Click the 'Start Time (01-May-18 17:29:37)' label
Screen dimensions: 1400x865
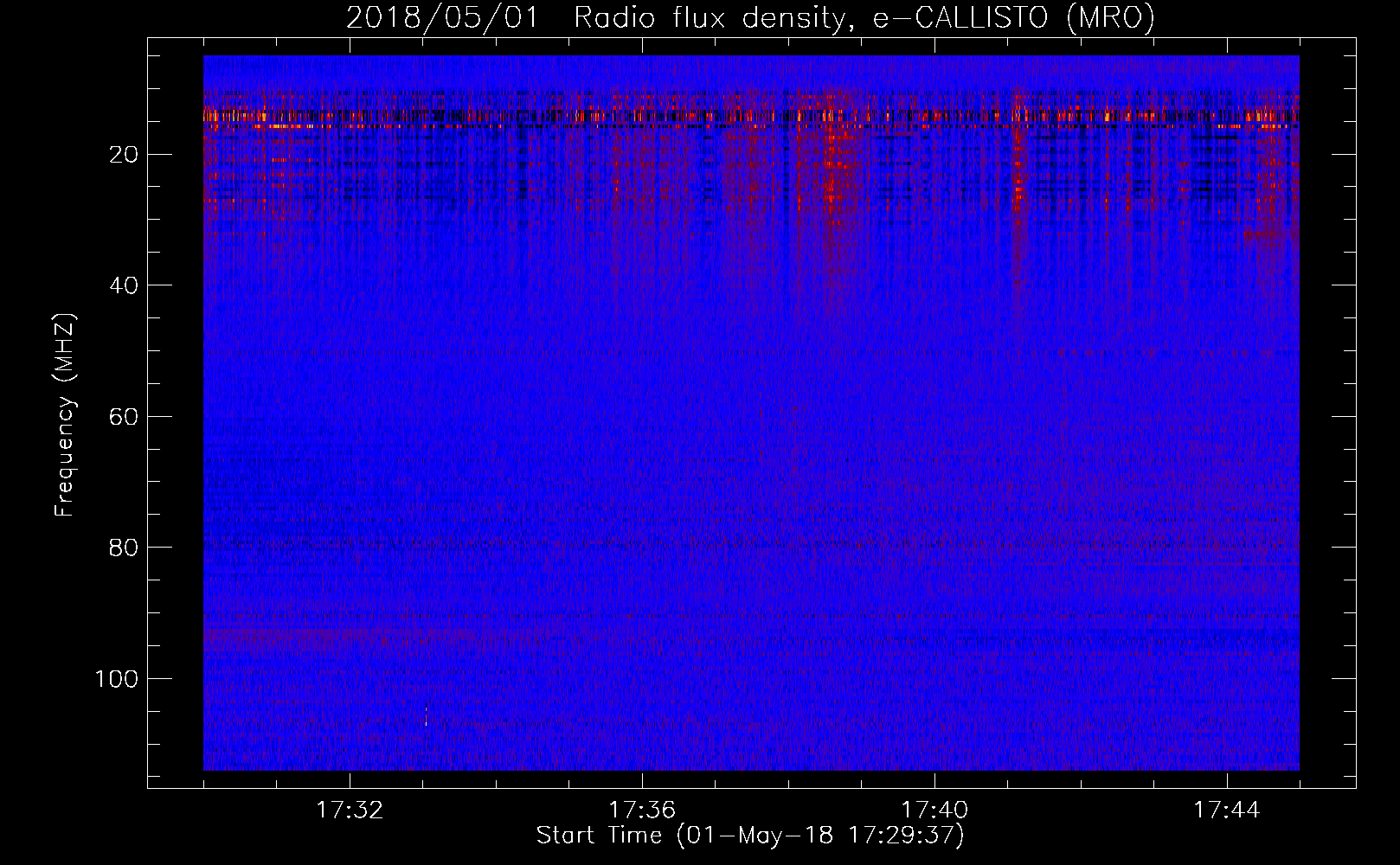750,836
